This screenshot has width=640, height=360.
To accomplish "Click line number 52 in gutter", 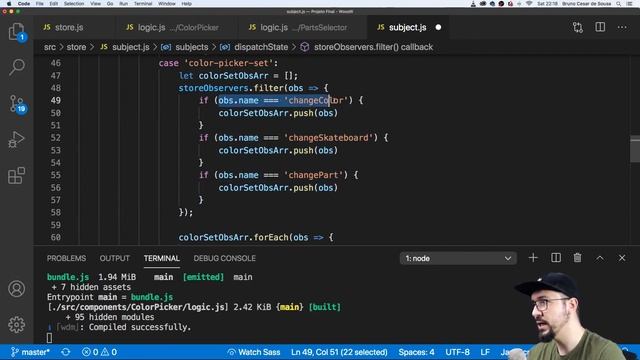I will pyautogui.click(x=56, y=138).
